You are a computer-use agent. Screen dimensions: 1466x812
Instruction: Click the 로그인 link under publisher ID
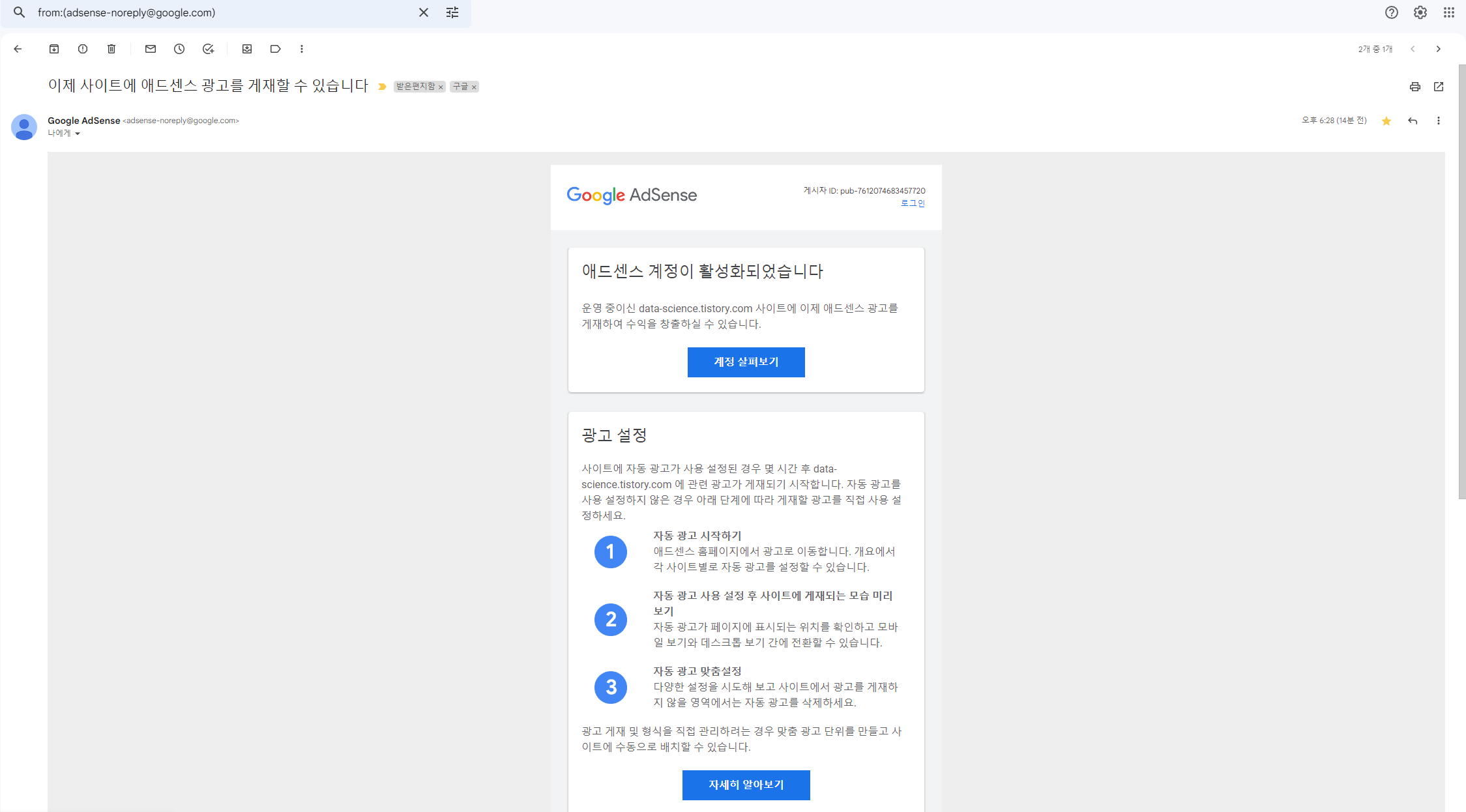coord(913,203)
